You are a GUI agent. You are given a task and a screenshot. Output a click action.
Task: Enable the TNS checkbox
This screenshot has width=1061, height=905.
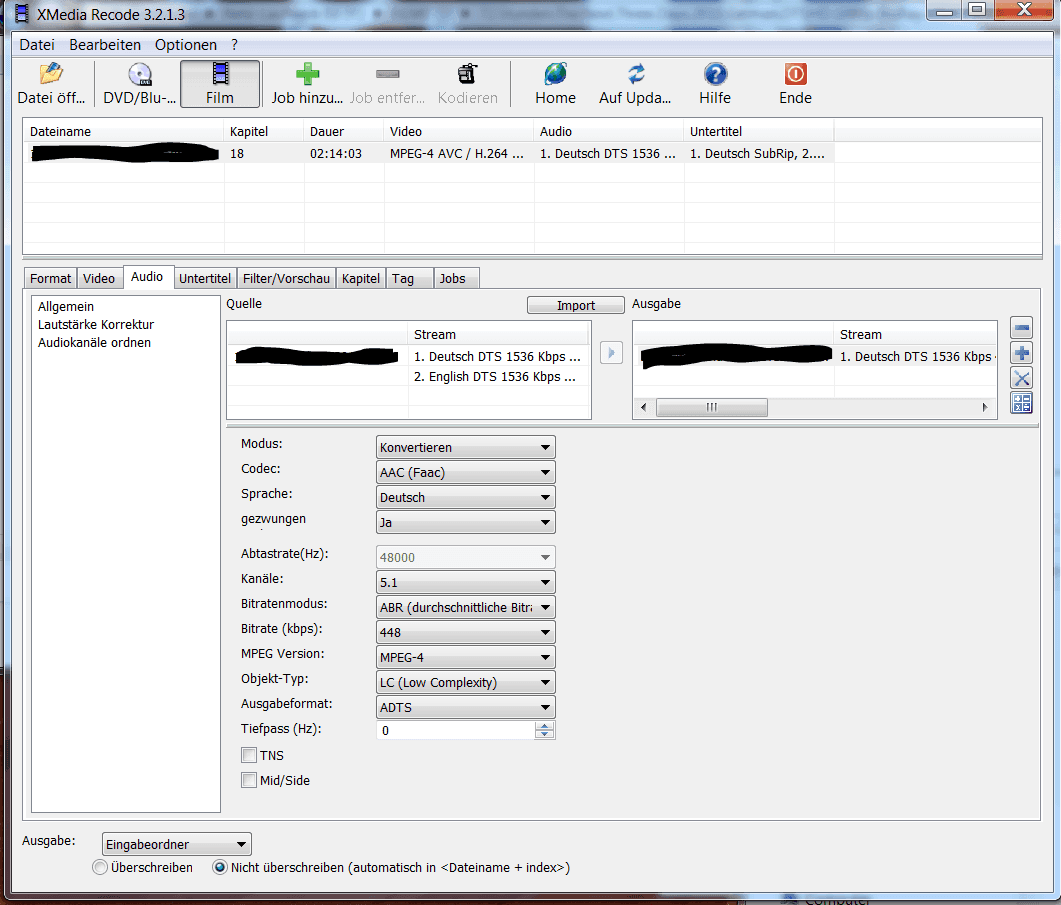(x=249, y=755)
